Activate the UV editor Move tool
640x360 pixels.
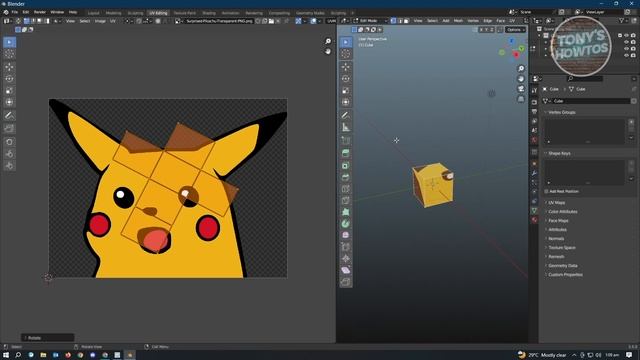9,67
